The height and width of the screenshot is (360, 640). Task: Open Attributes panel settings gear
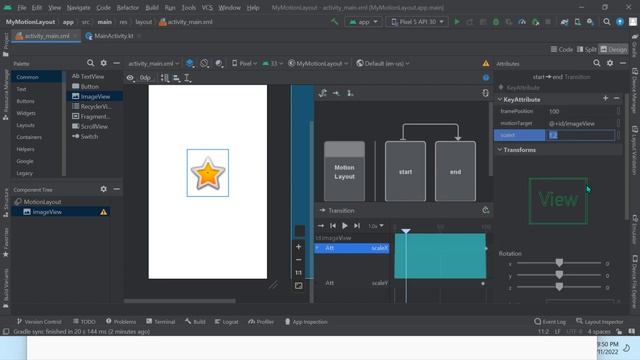(610, 63)
